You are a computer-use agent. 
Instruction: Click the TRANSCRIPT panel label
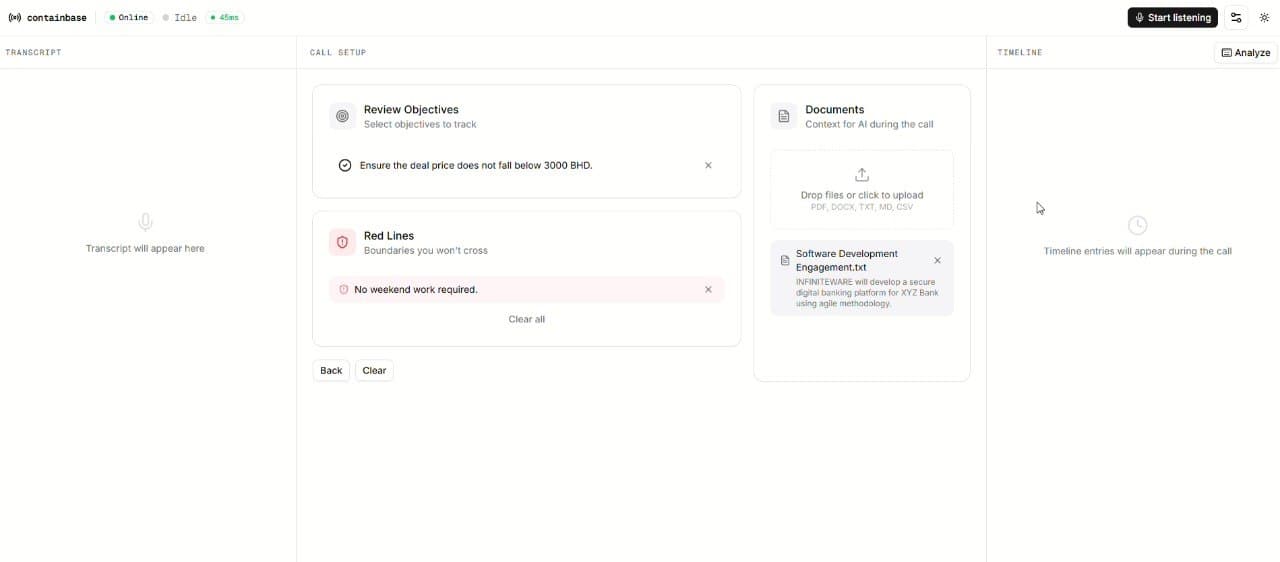pyautogui.click(x=33, y=52)
